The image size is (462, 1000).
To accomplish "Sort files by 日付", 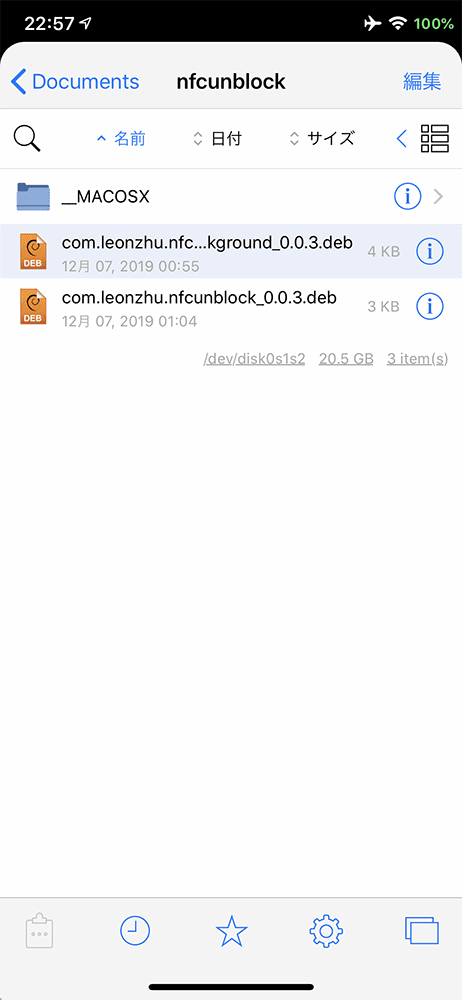I will (x=218, y=138).
